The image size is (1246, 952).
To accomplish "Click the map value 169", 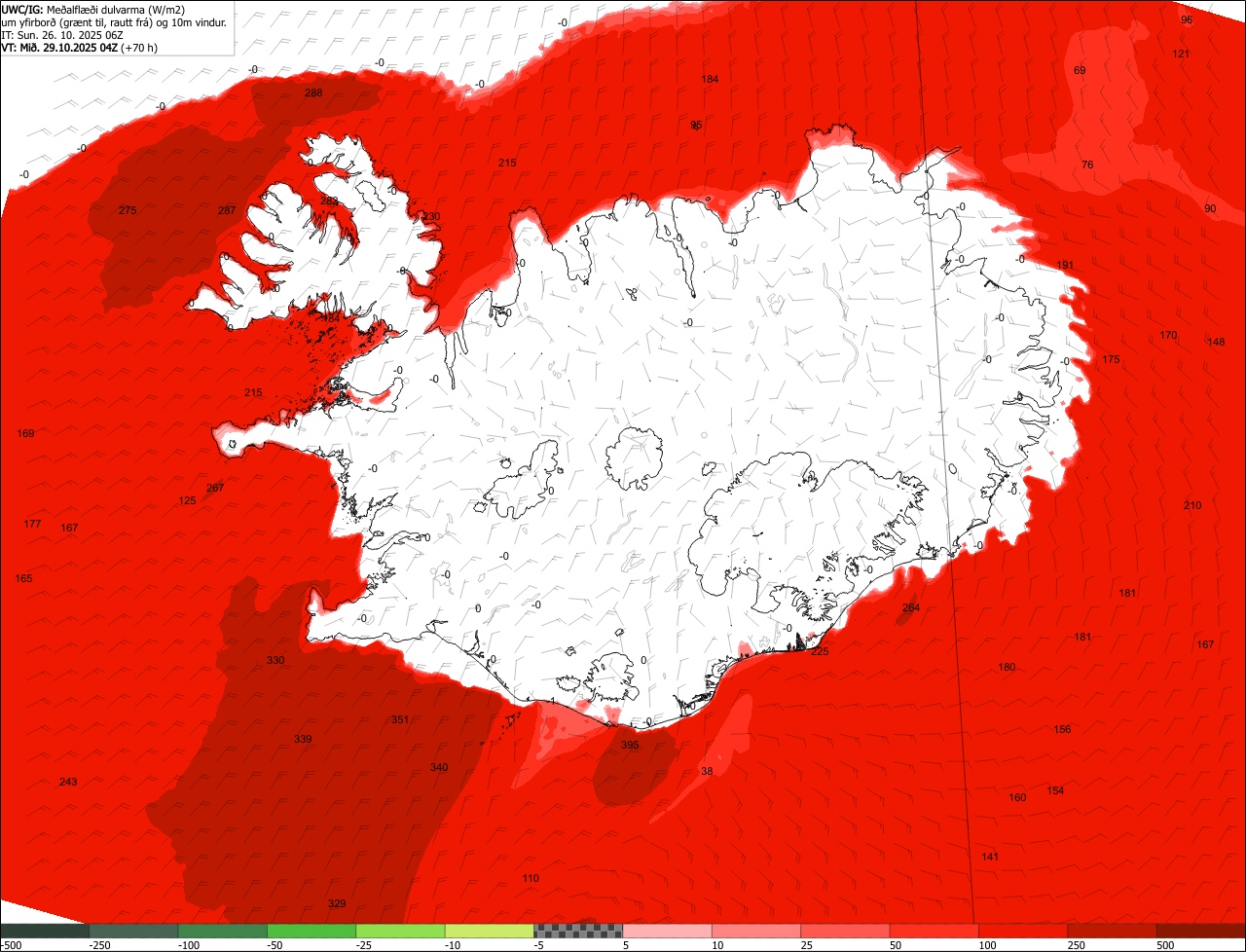I will pos(26,434).
